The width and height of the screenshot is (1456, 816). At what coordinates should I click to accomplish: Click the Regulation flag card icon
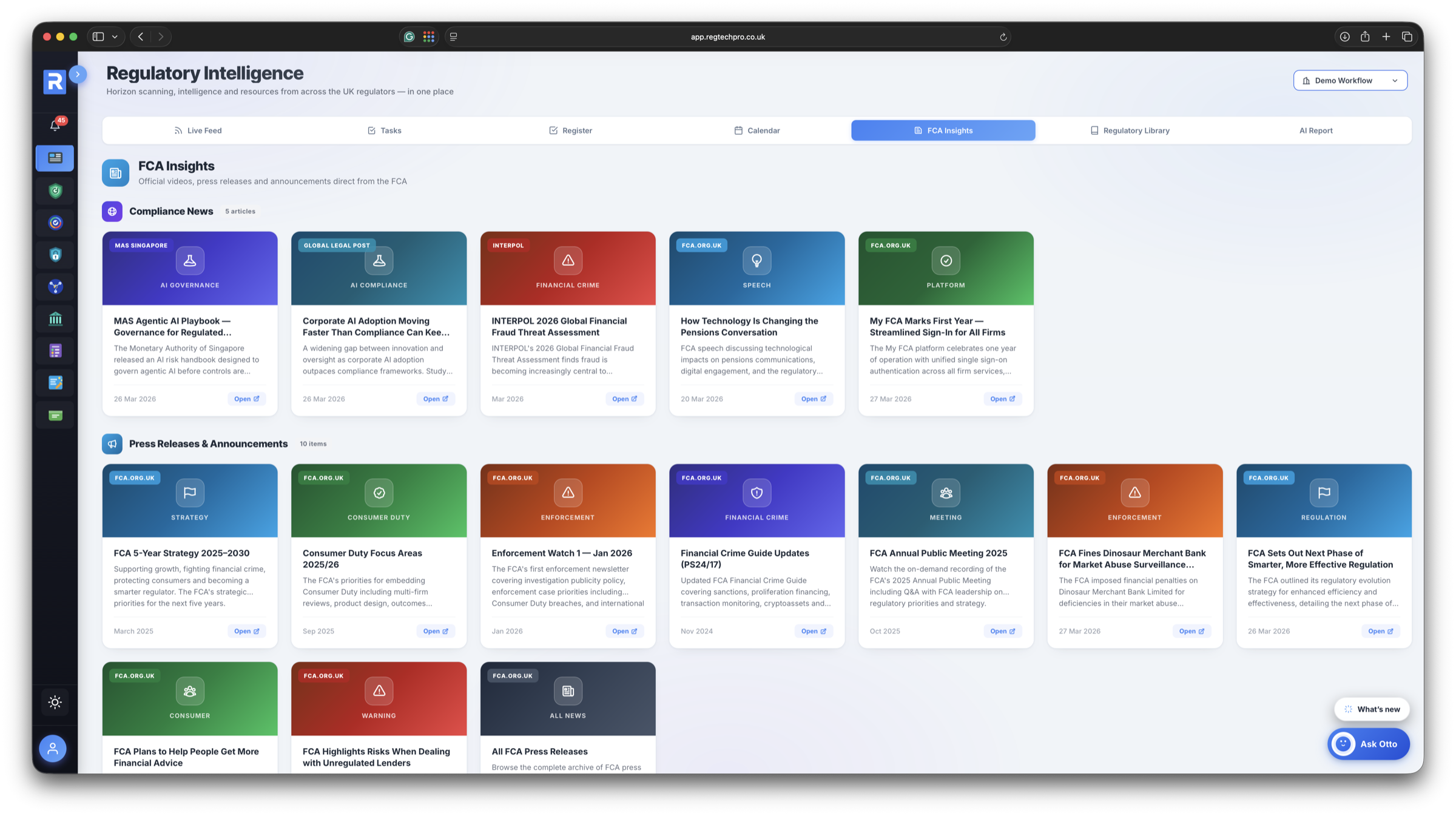click(1324, 493)
